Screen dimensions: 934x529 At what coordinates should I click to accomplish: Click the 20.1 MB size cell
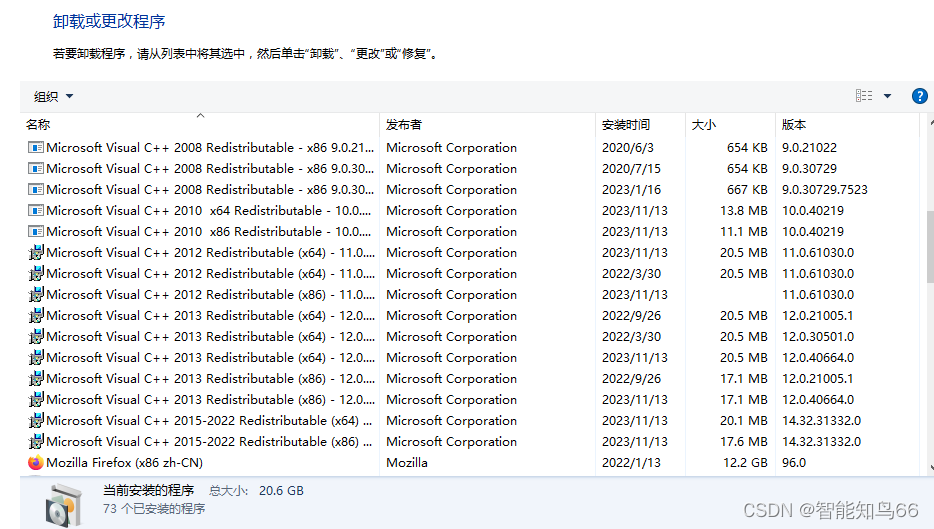click(743, 421)
